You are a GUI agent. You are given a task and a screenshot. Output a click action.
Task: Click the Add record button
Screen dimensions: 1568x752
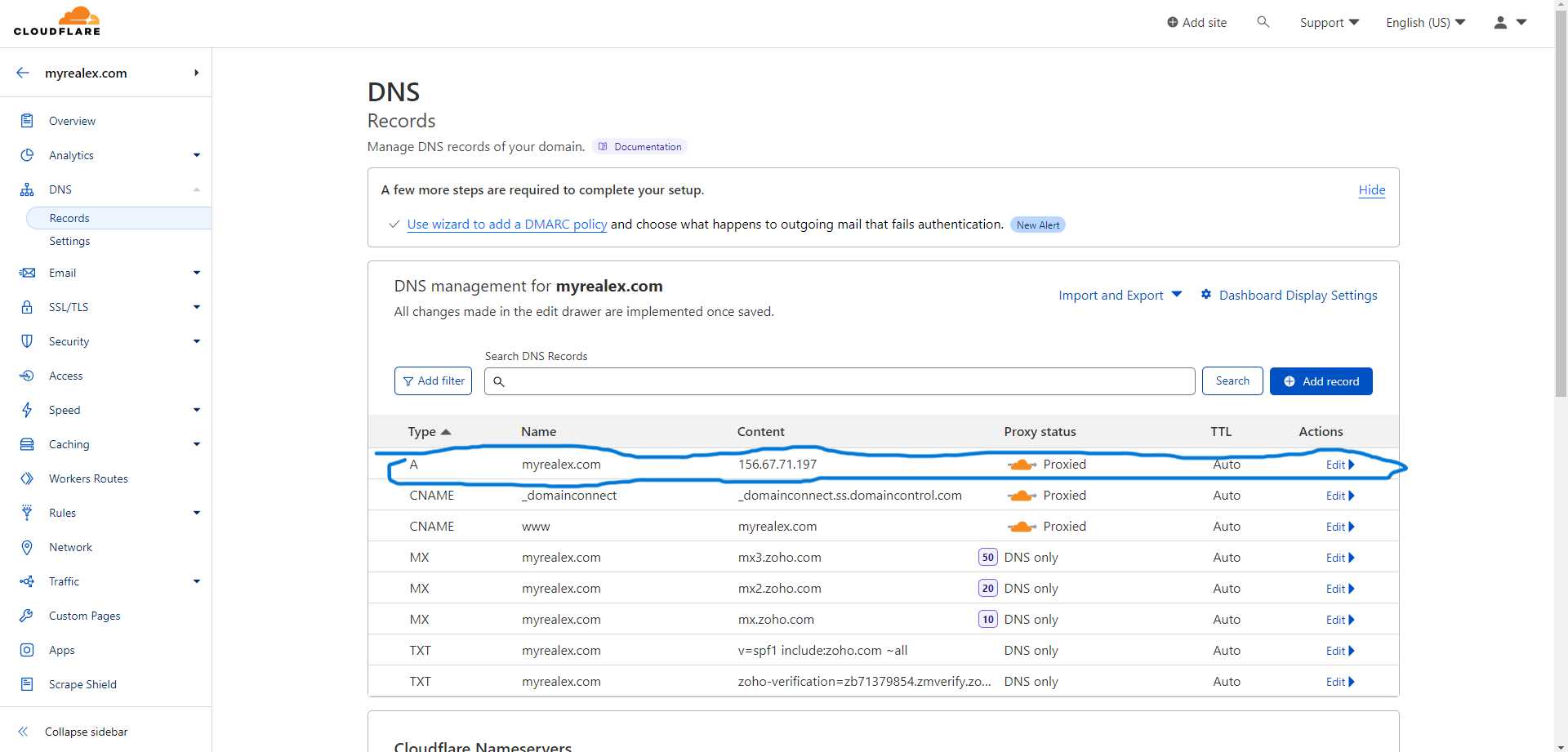(1321, 381)
